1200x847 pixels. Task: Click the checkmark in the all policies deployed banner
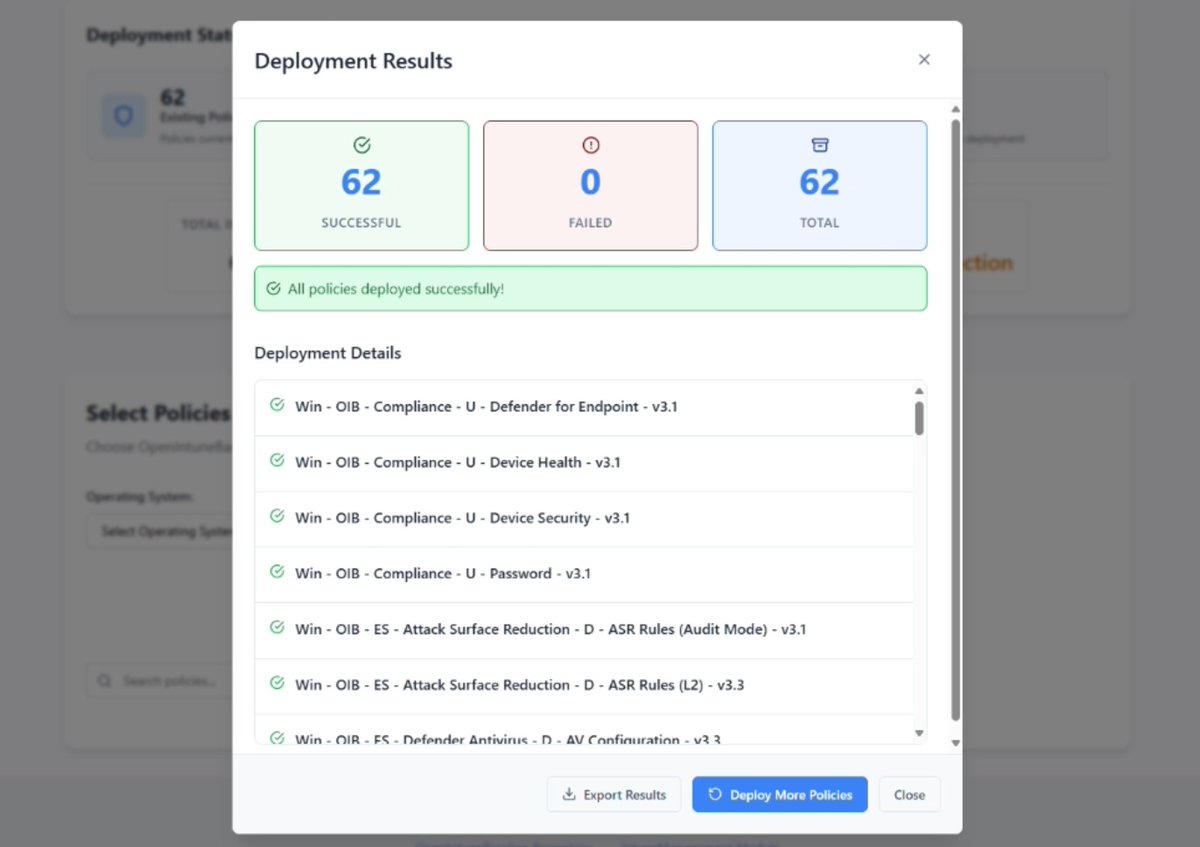point(272,287)
